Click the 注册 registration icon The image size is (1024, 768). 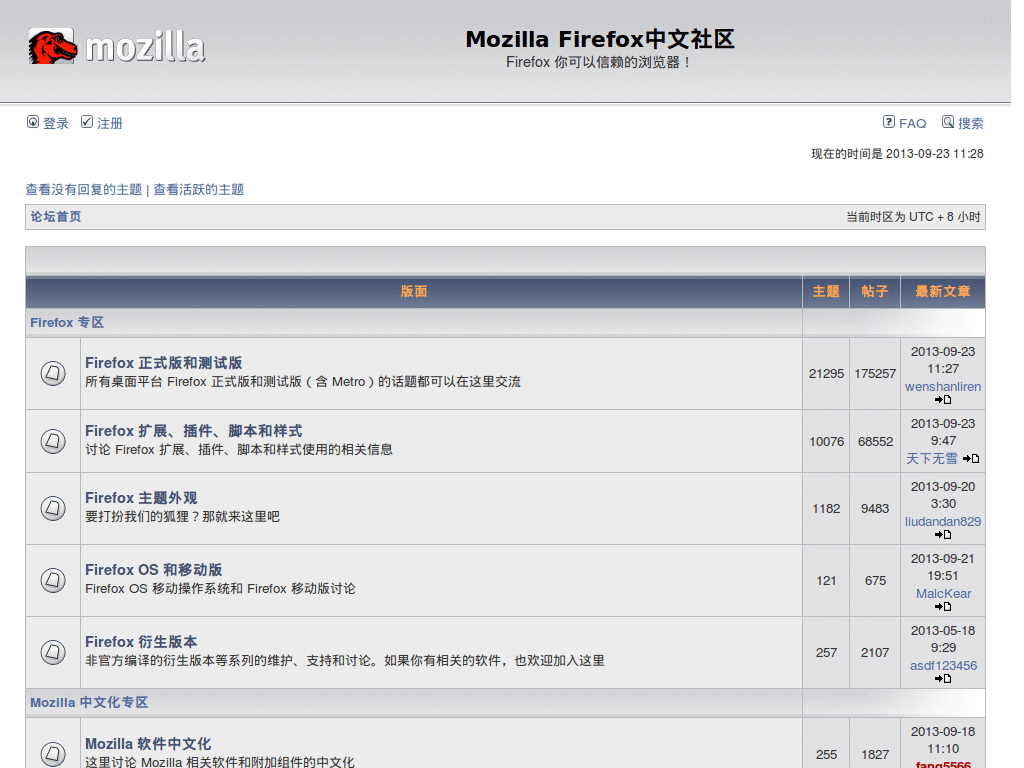(x=86, y=122)
